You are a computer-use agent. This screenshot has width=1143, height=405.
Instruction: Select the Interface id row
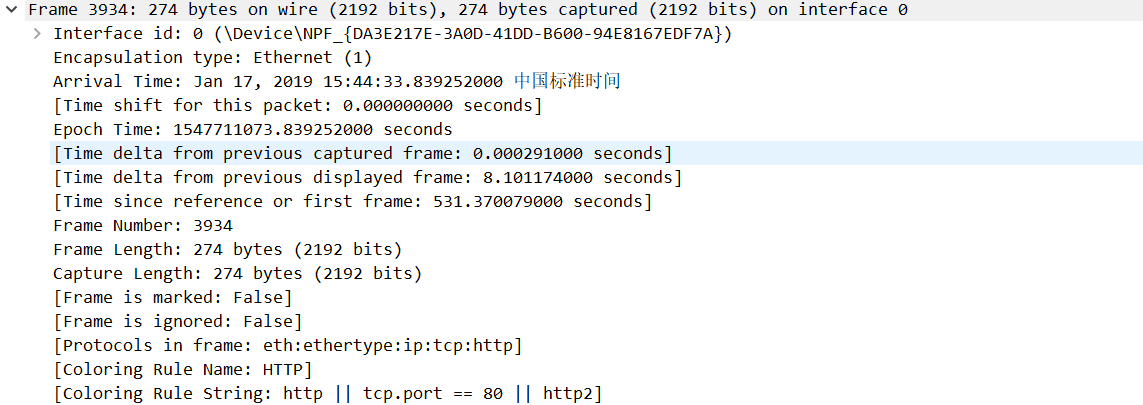(x=392, y=34)
